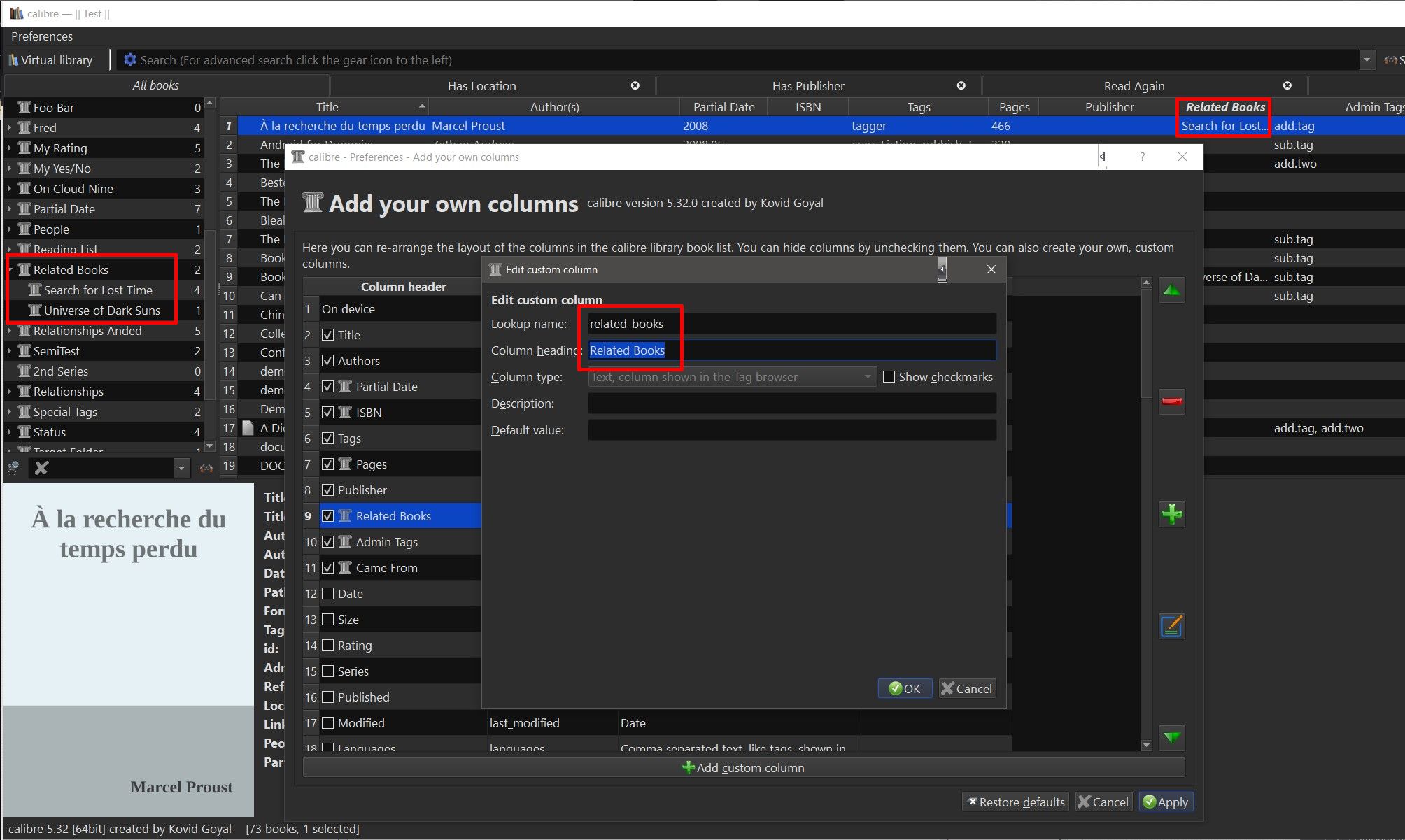Click the X clear icon under Tag browser
Viewport: 1405px width, 840px height.
coord(42,468)
